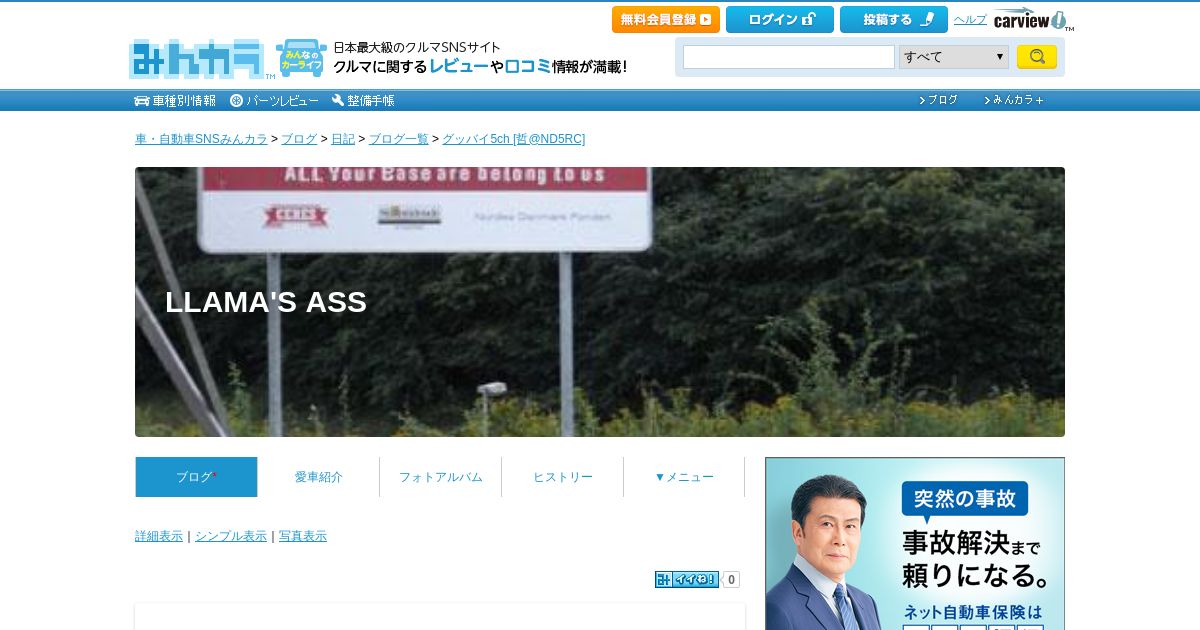This screenshot has width=1200, height=630.
Task: Open パーツレビュー in blue navigation bar
Action: click(274, 100)
